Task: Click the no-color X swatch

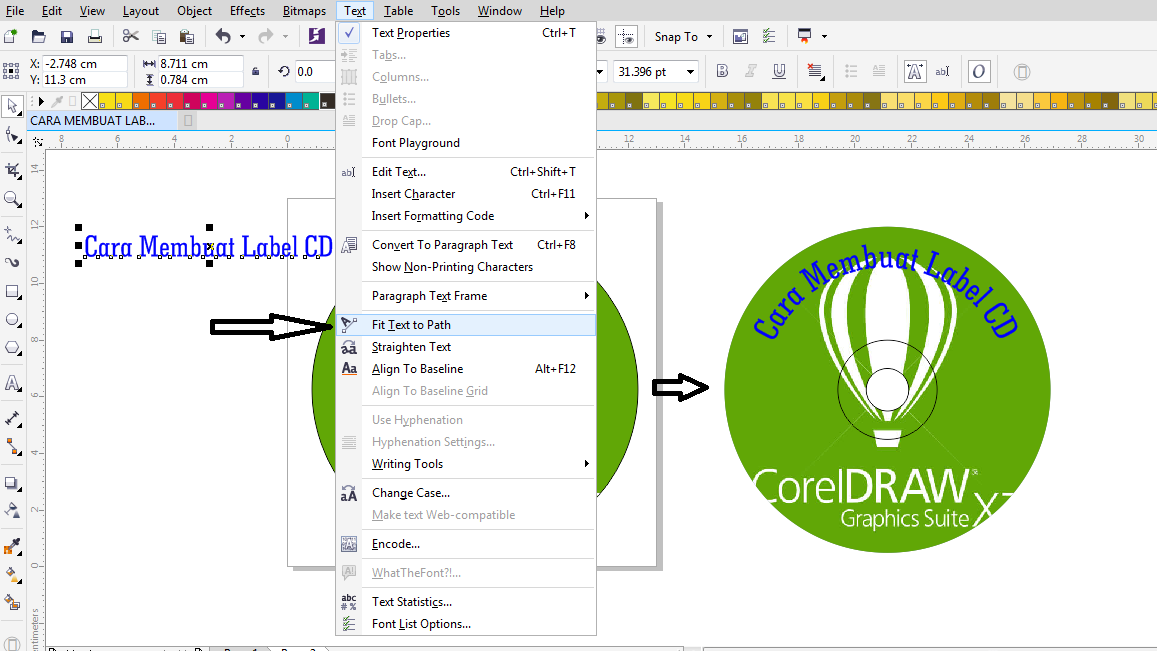Action: [90, 101]
